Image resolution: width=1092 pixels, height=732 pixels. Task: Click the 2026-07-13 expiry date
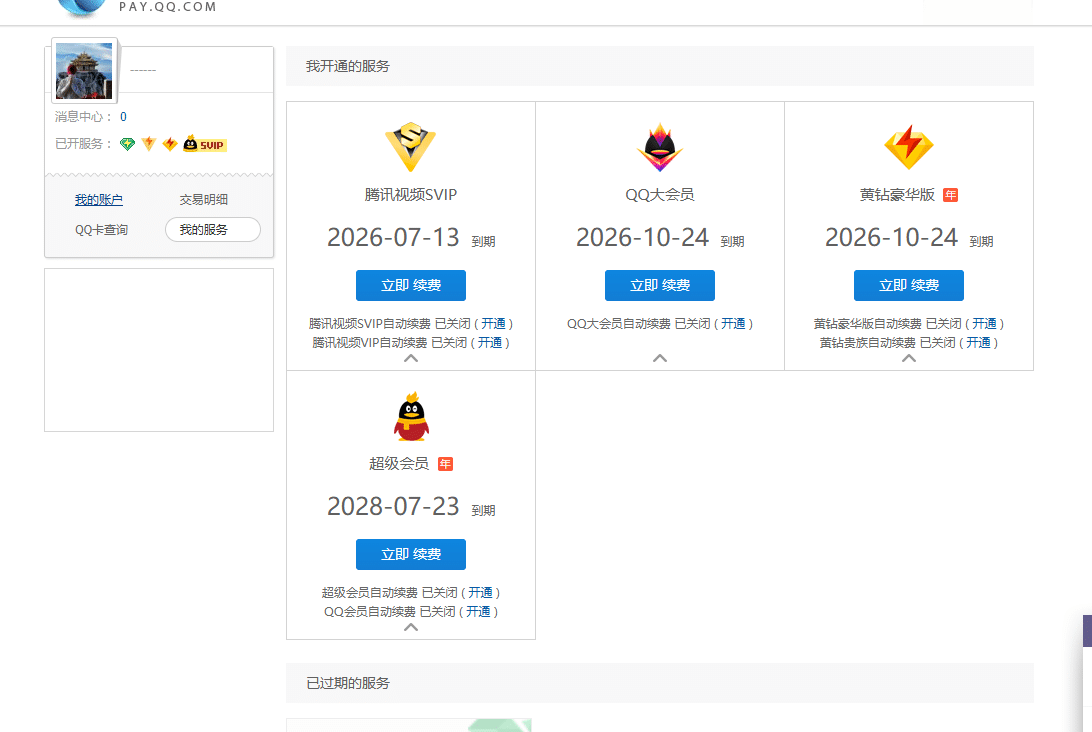pyautogui.click(x=393, y=237)
